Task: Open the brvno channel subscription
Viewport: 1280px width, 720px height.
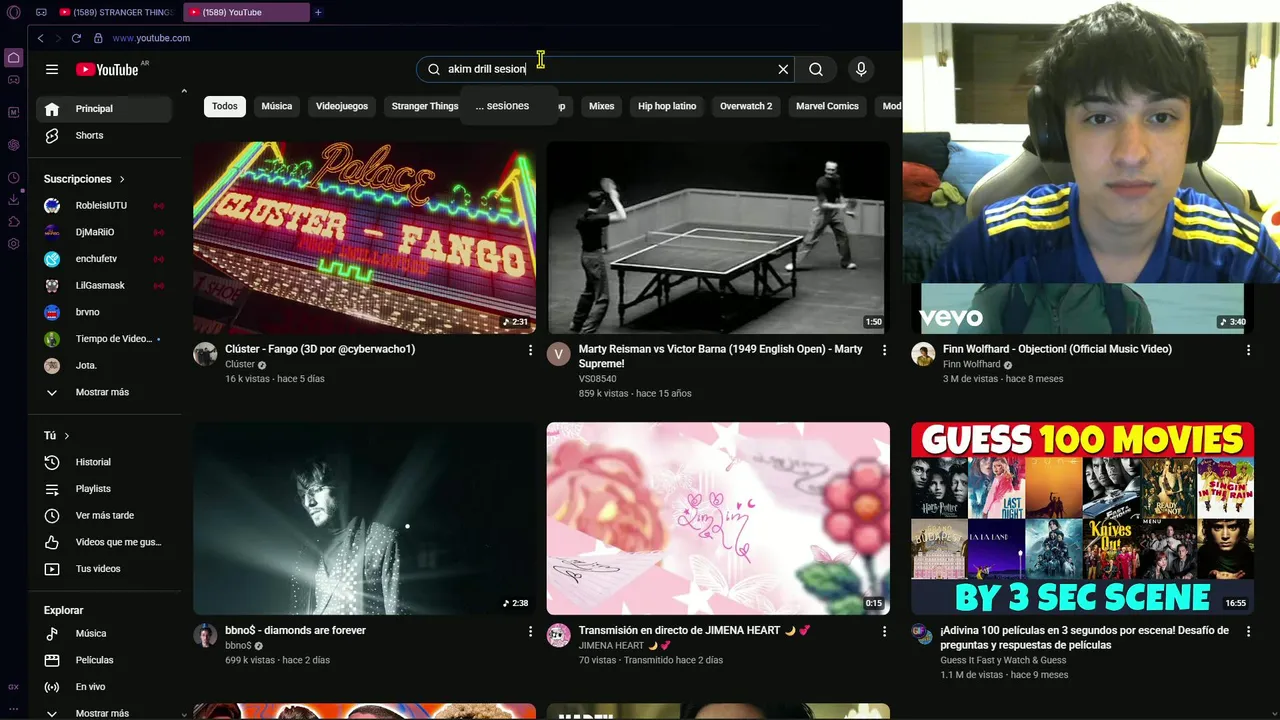Action: [x=104, y=312]
